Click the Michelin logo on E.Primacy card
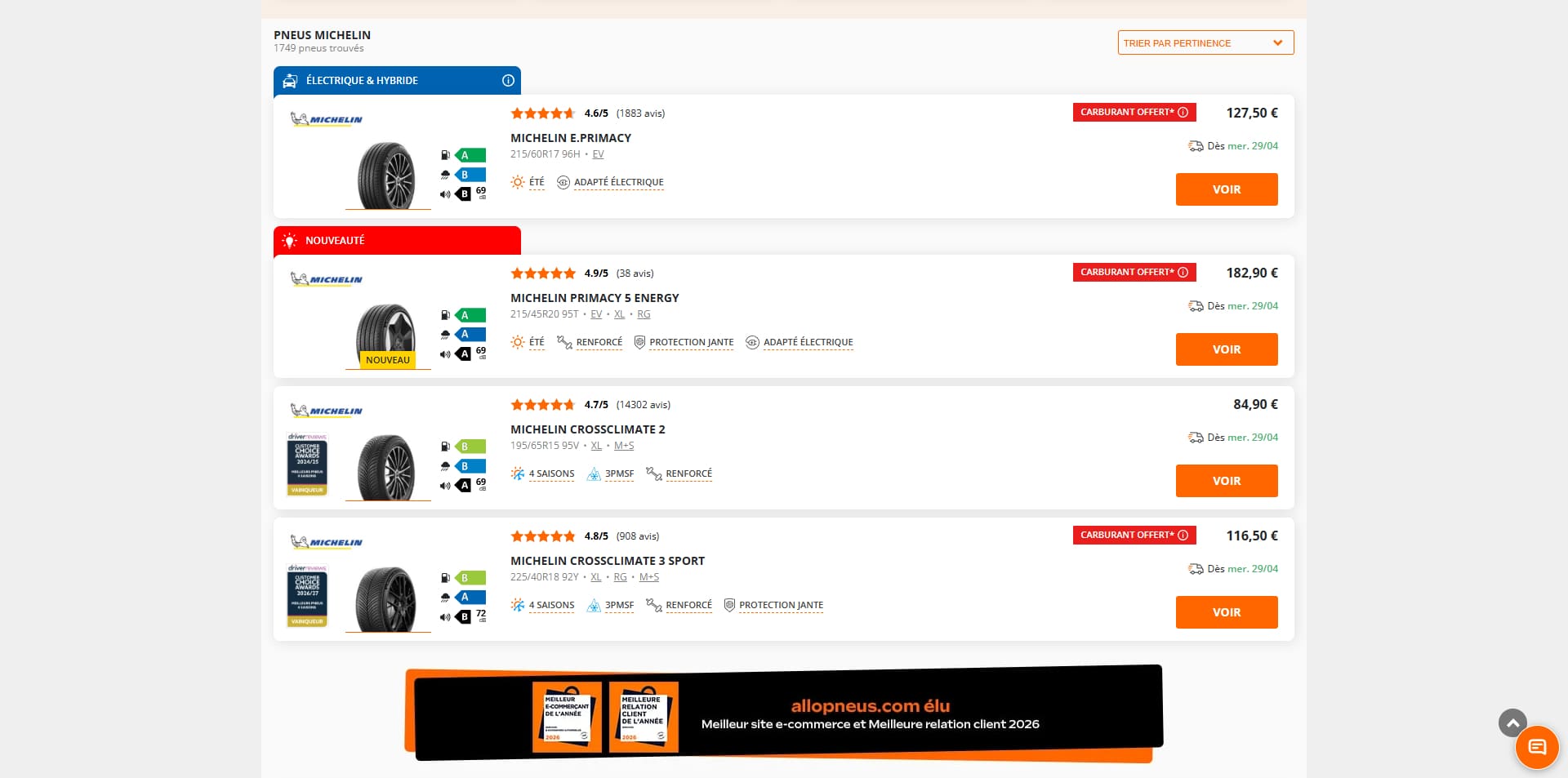This screenshot has width=1568, height=778. pos(327,119)
